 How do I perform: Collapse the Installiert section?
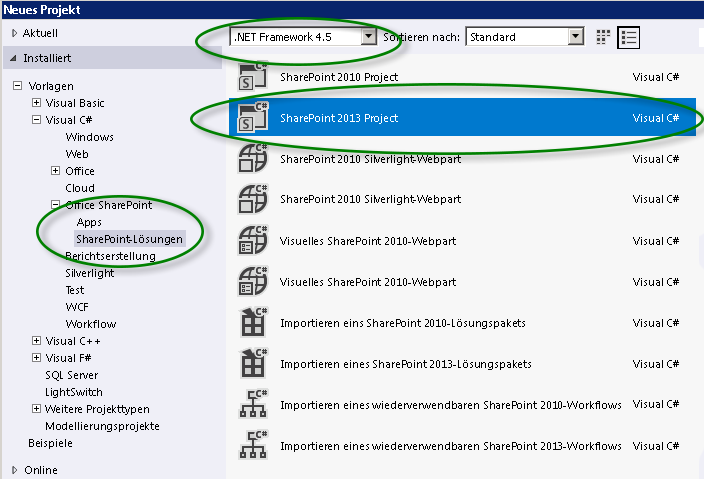pos(13,58)
